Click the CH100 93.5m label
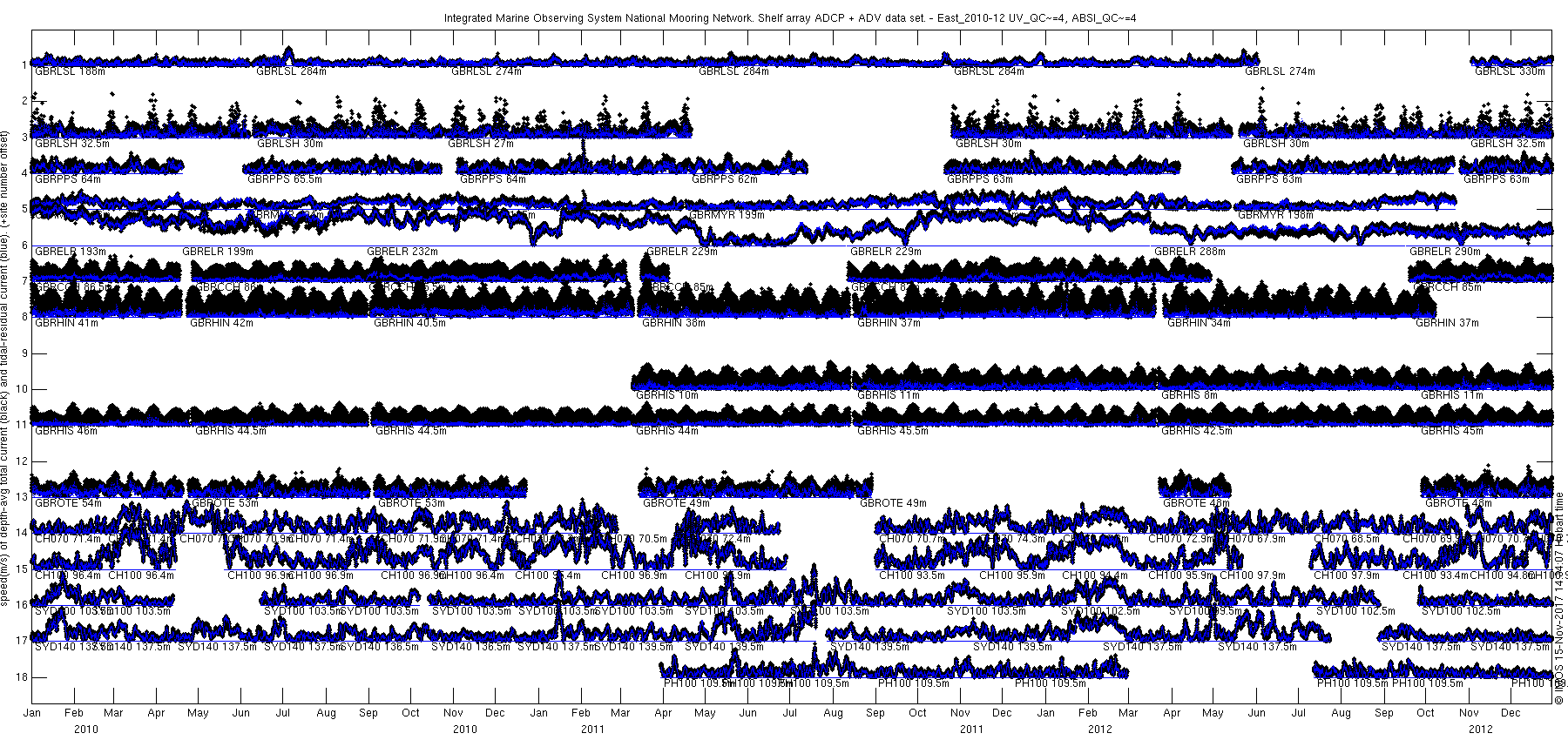Image resolution: width=1568 pixels, height=740 pixels. pyautogui.click(x=912, y=575)
